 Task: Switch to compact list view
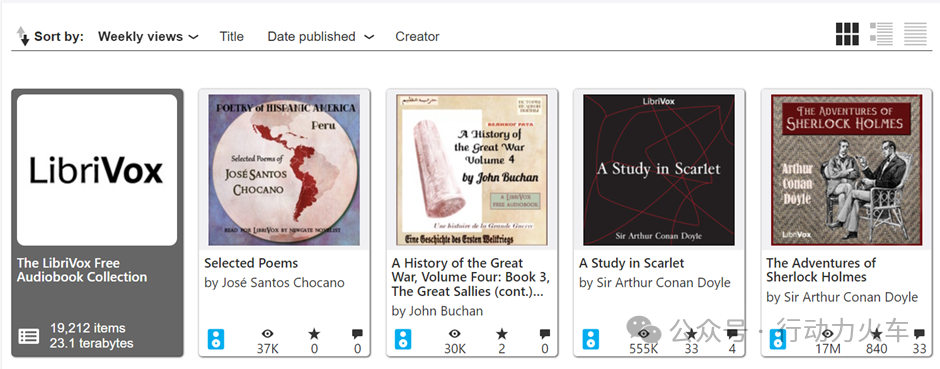(x=915, y=34)
